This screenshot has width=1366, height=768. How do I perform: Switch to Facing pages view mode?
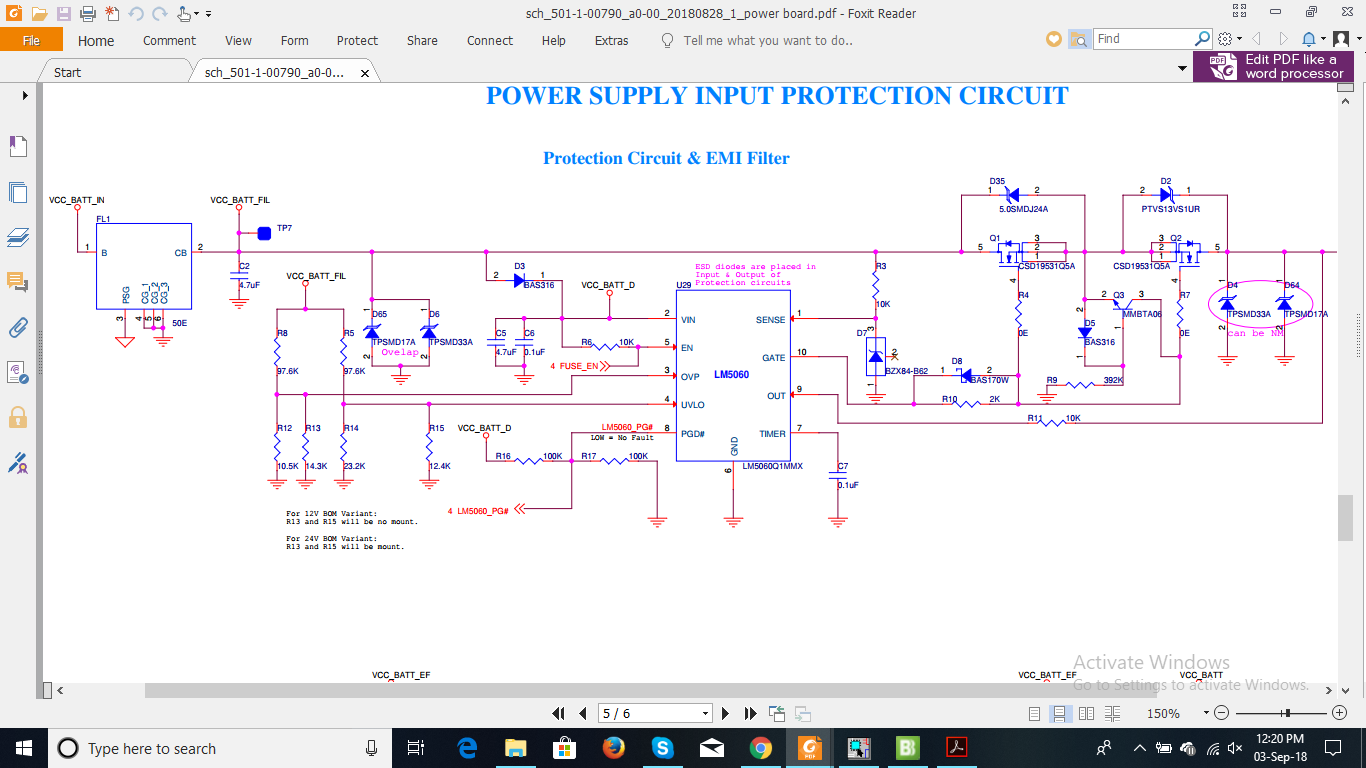[1085, 713]
